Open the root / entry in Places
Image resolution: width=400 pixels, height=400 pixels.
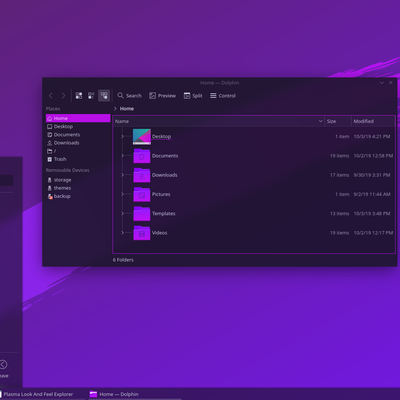(x=78, y=151)
